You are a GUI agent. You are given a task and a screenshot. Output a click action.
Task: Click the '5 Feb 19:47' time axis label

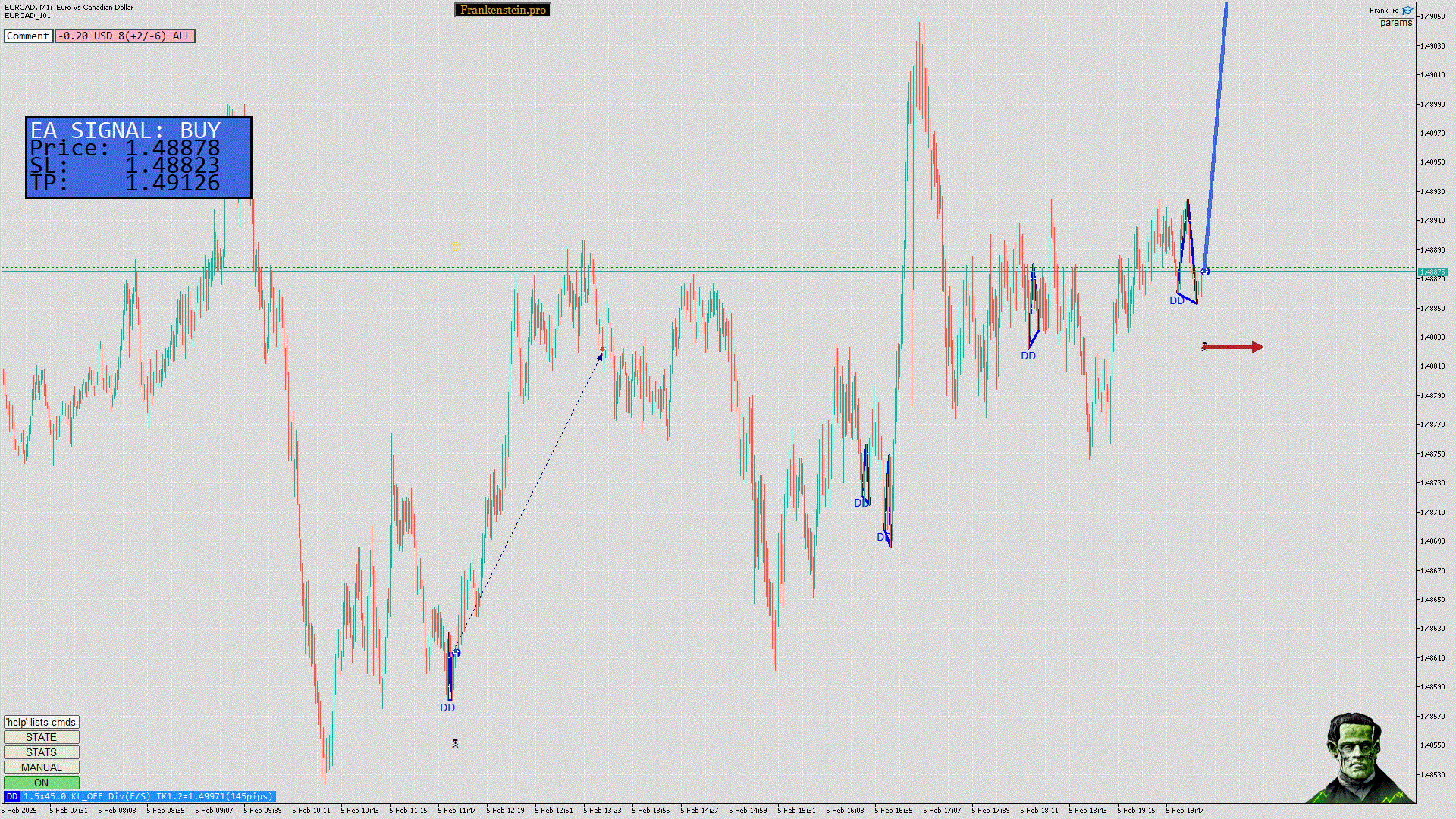[x=1185, y=810]
